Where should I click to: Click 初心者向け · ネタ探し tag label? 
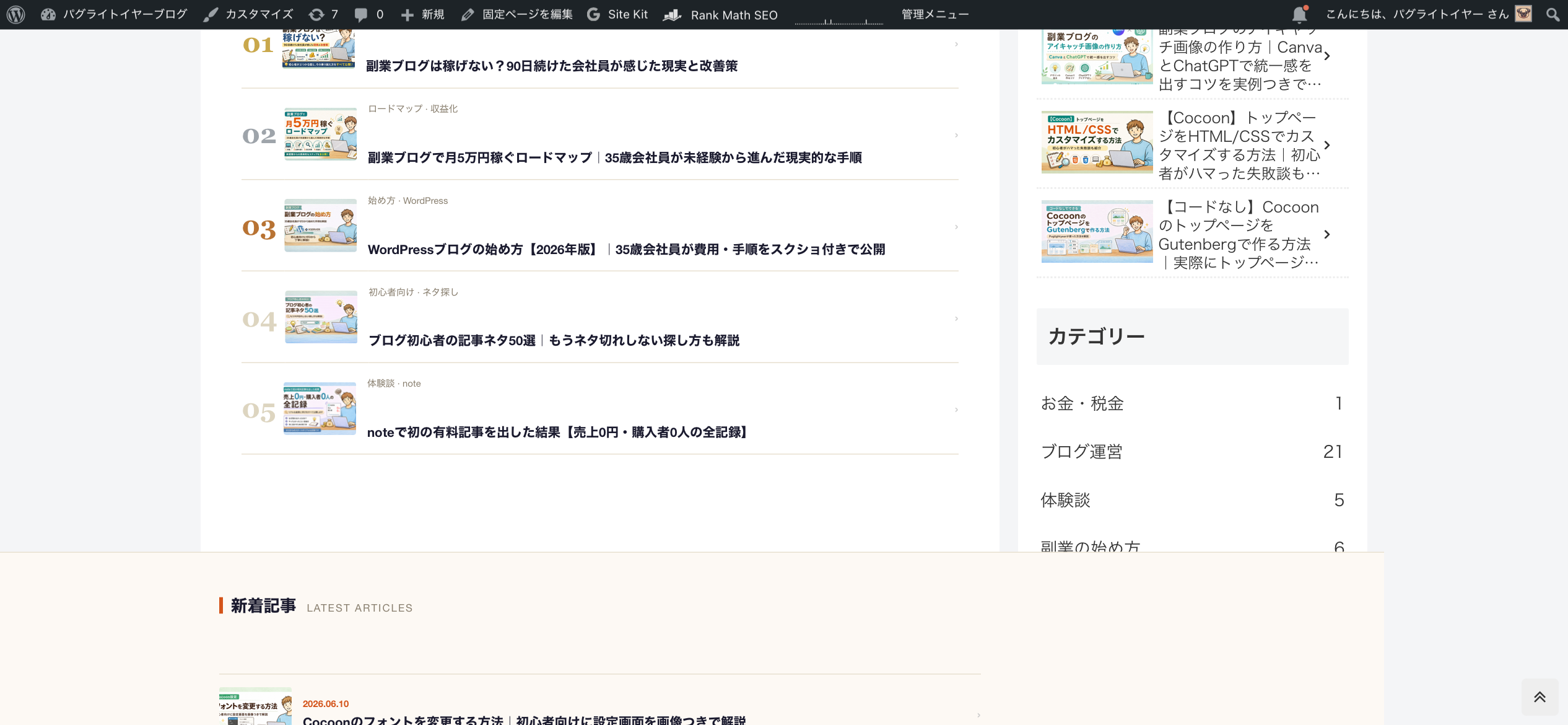point(414,292)
